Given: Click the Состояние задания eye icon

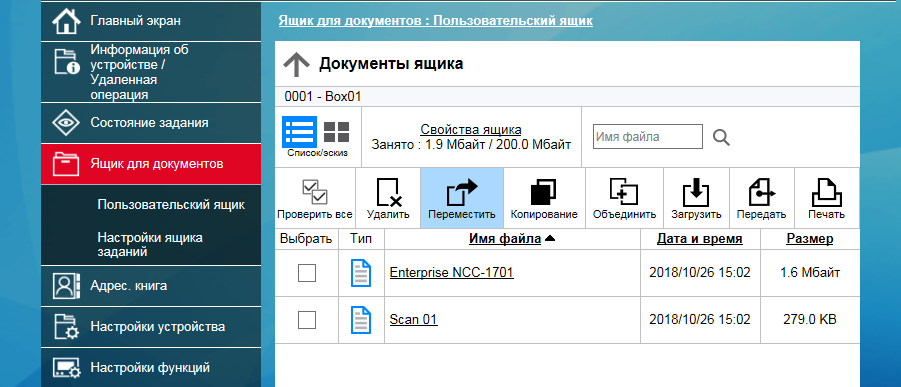Looking at the screenshot, I should (67, 123).
